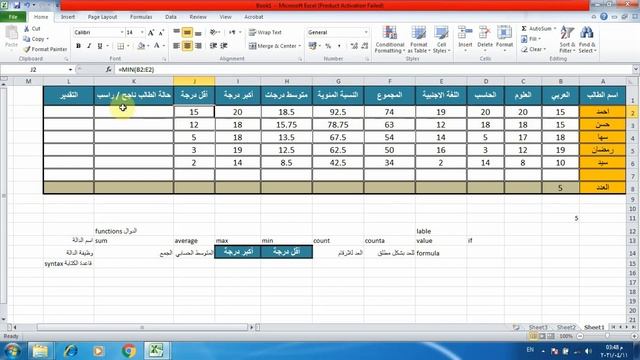Screen dimensions: 640x360
Task: Open Cell Styles gallery
Action: click(x=441, y=39)
